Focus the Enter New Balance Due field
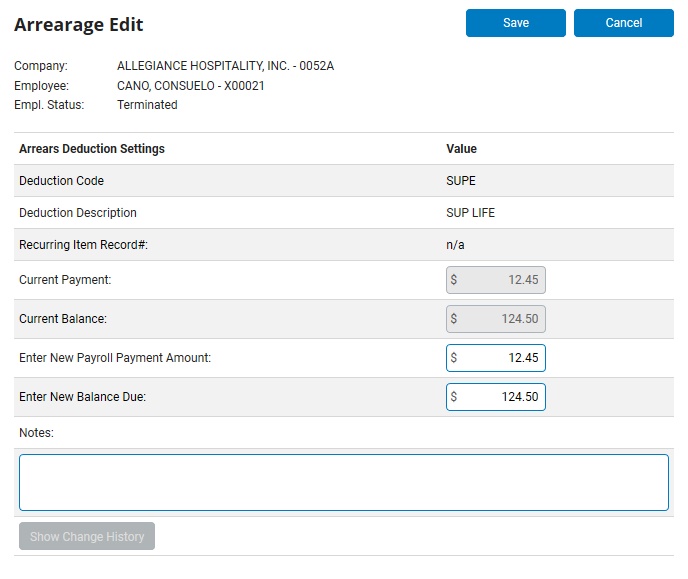 tap(496, 397)
